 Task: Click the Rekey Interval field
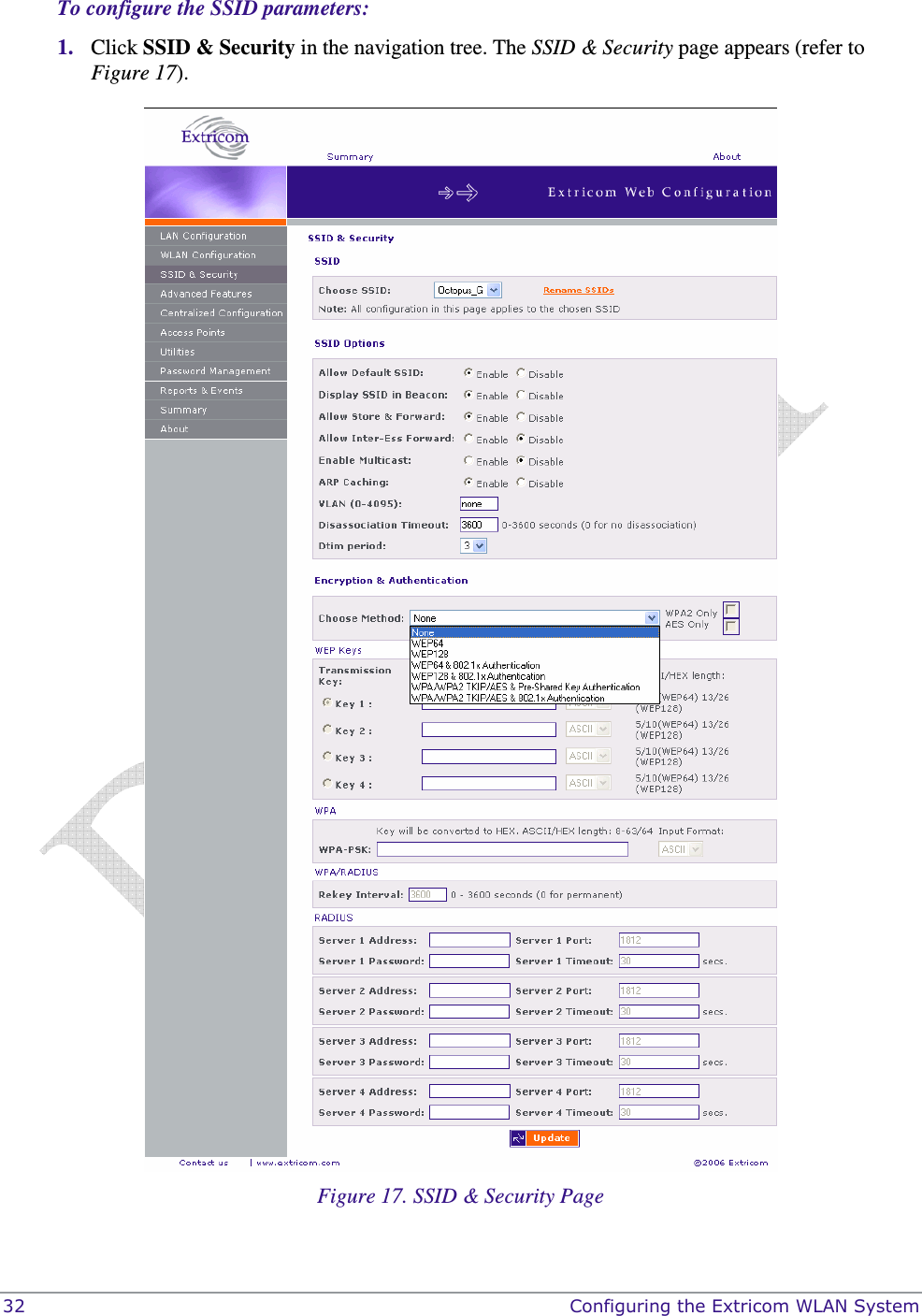point(427,894)
